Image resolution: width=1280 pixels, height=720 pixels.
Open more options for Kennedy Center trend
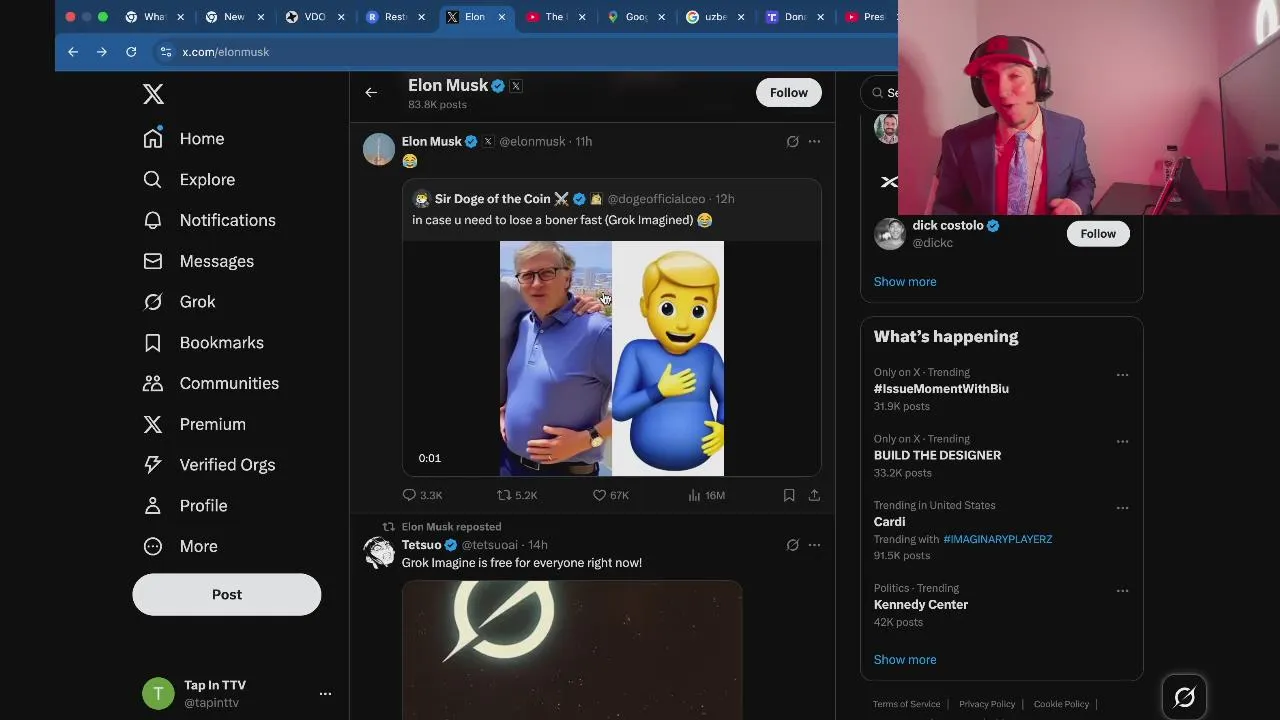(x=1122, y=591)
